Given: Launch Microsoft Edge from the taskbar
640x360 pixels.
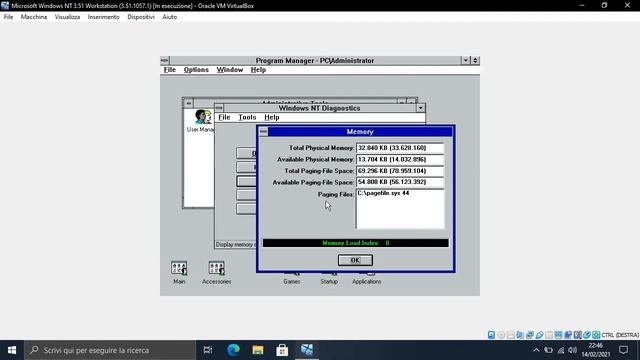Looking at the screenshot, I should point(233,350).
